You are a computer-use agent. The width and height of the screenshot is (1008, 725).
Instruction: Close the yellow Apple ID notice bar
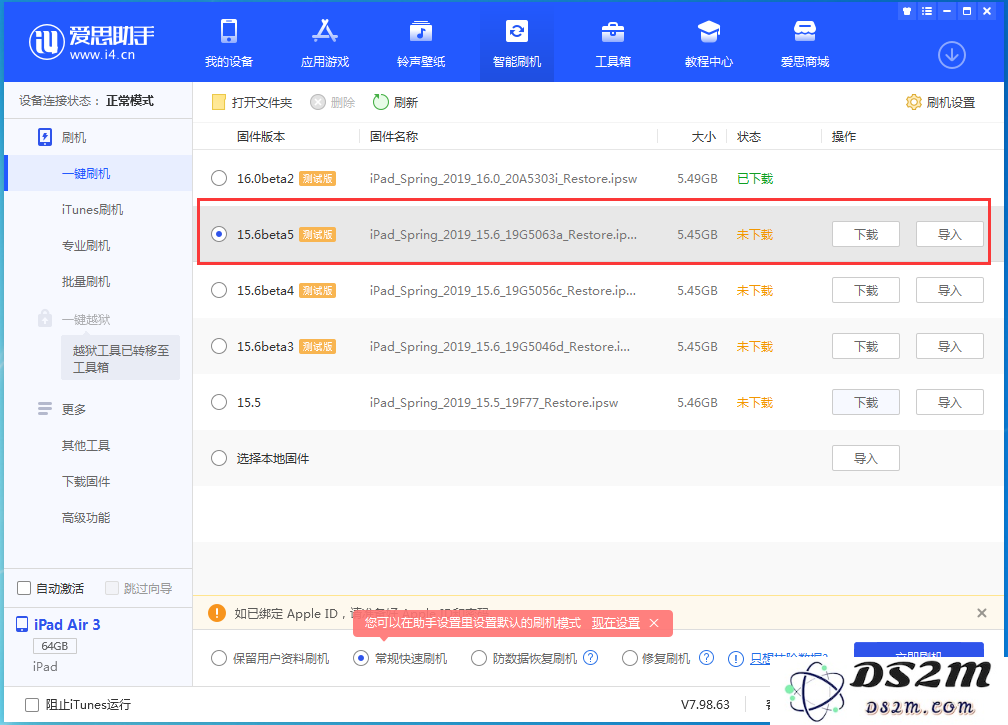click(982, 613)
